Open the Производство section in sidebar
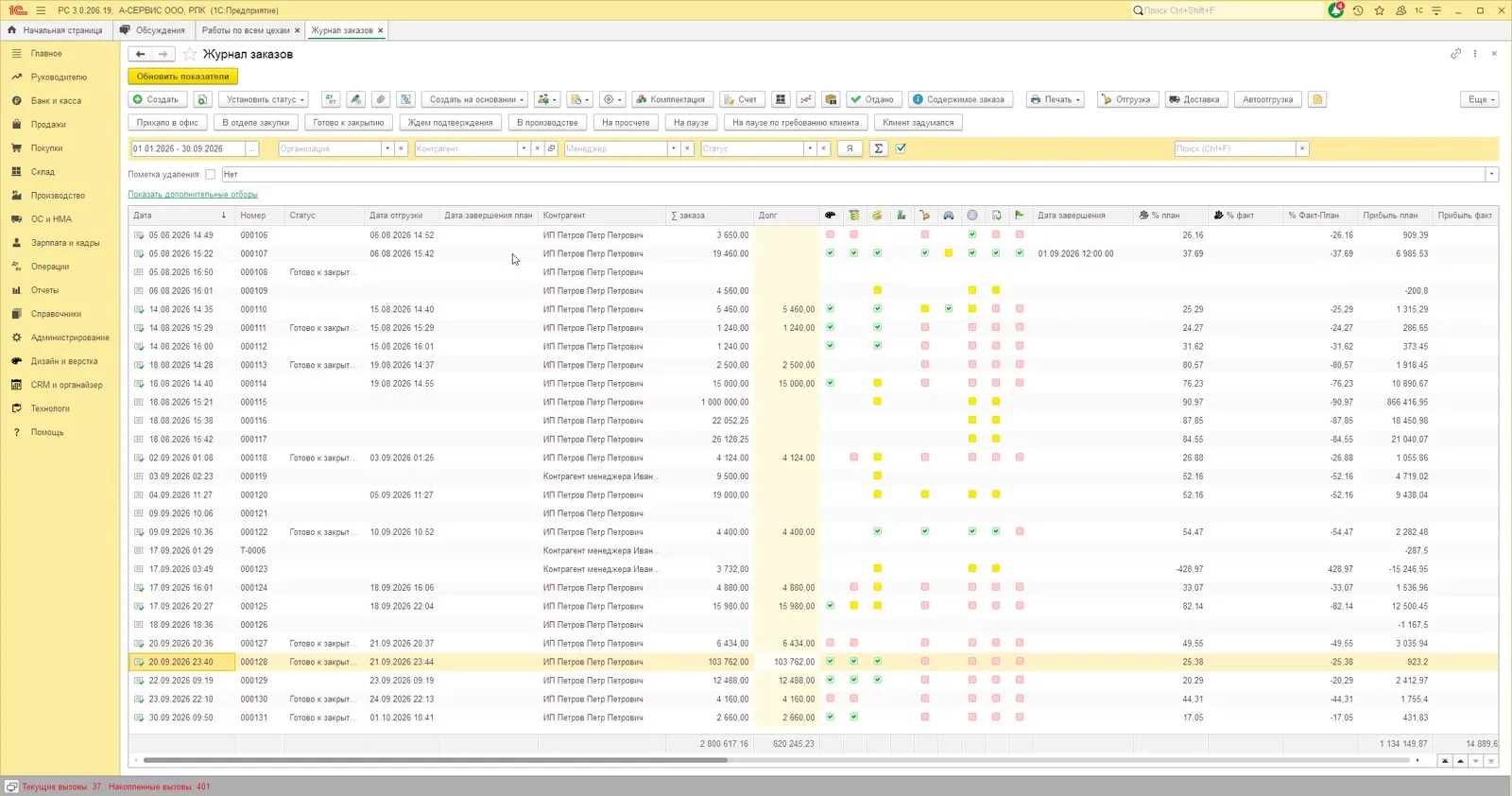1512x796 pixels. pos(58,196)
